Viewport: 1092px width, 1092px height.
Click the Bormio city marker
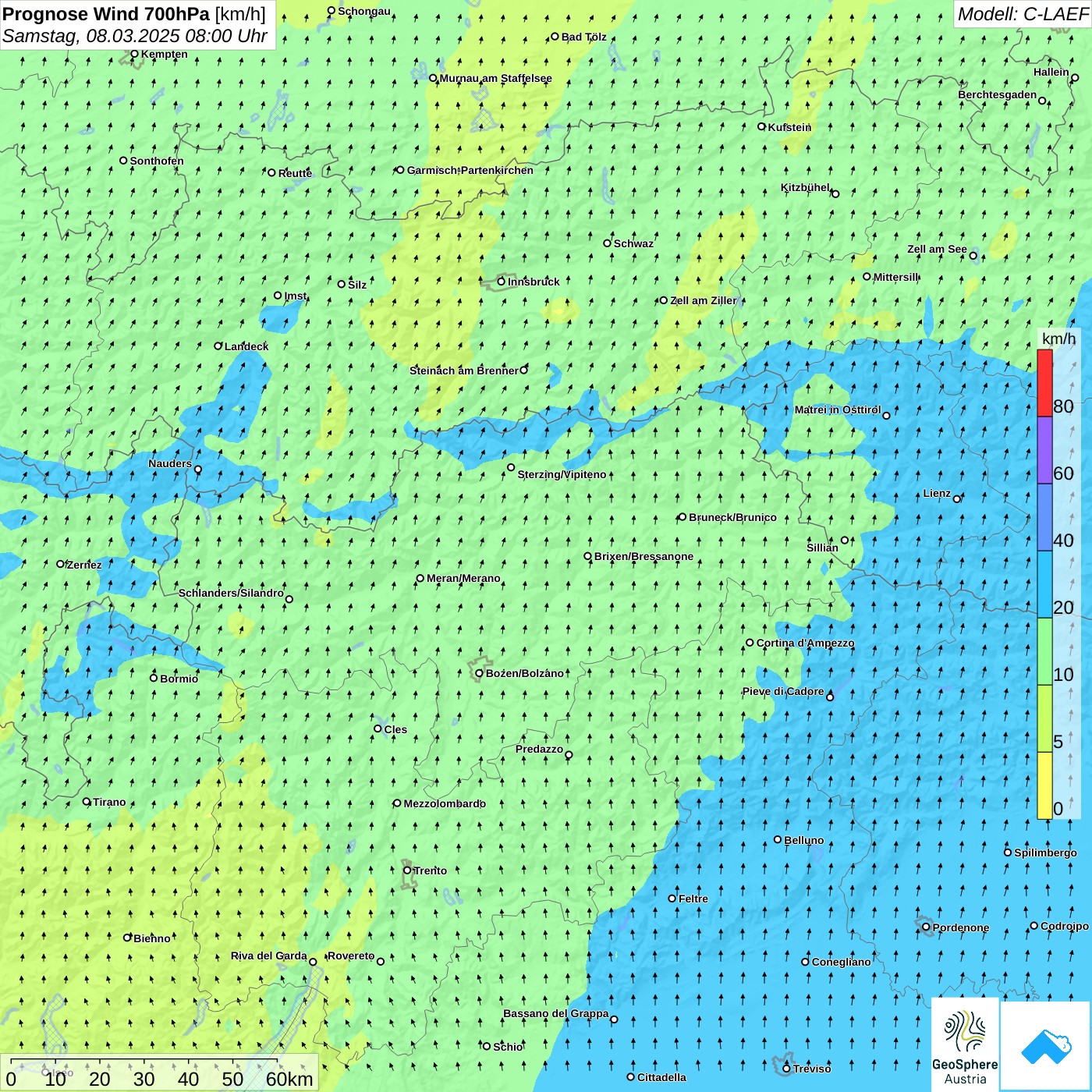click(154, 678)
